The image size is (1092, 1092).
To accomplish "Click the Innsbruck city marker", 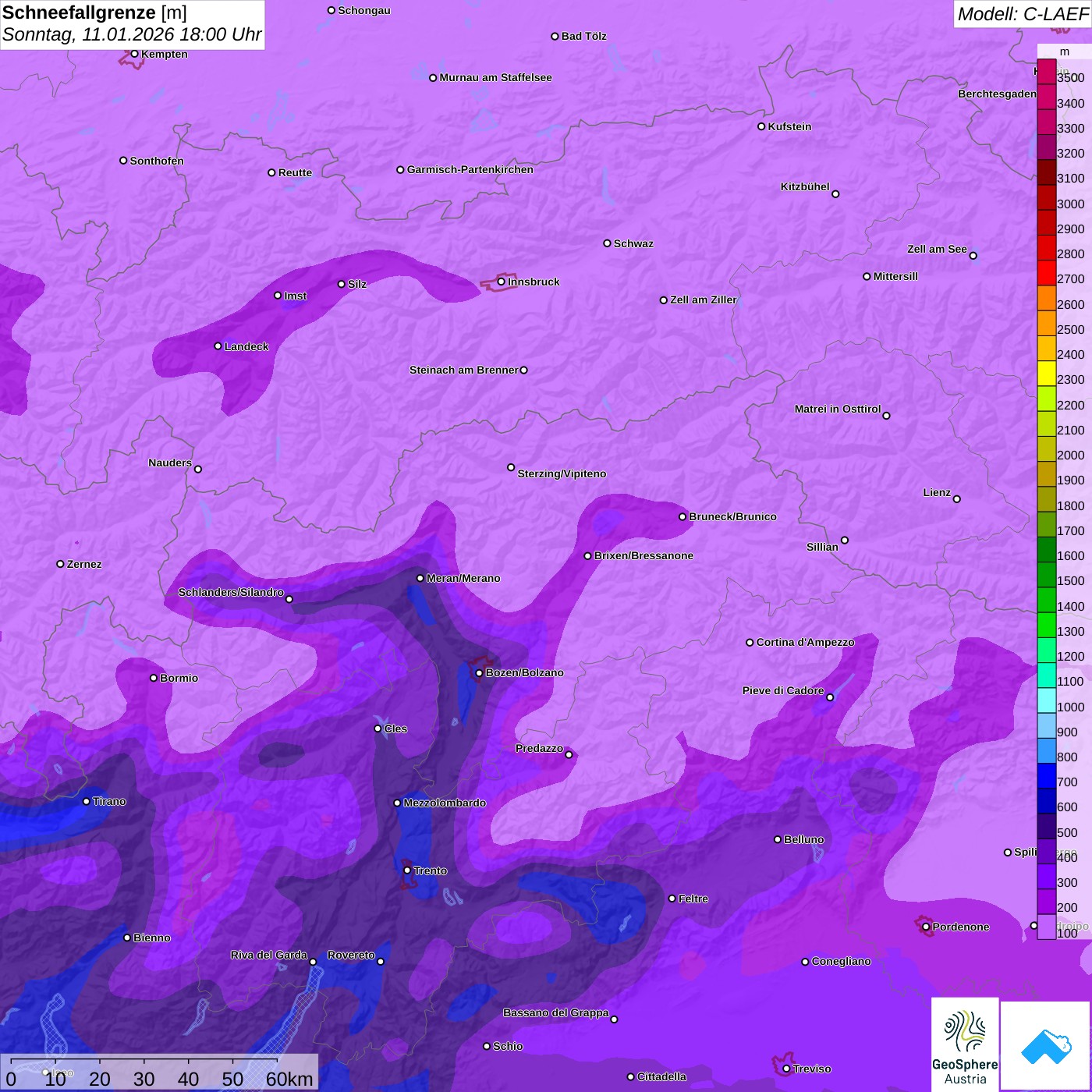I will pyautogui.click(x=501, y=282).
